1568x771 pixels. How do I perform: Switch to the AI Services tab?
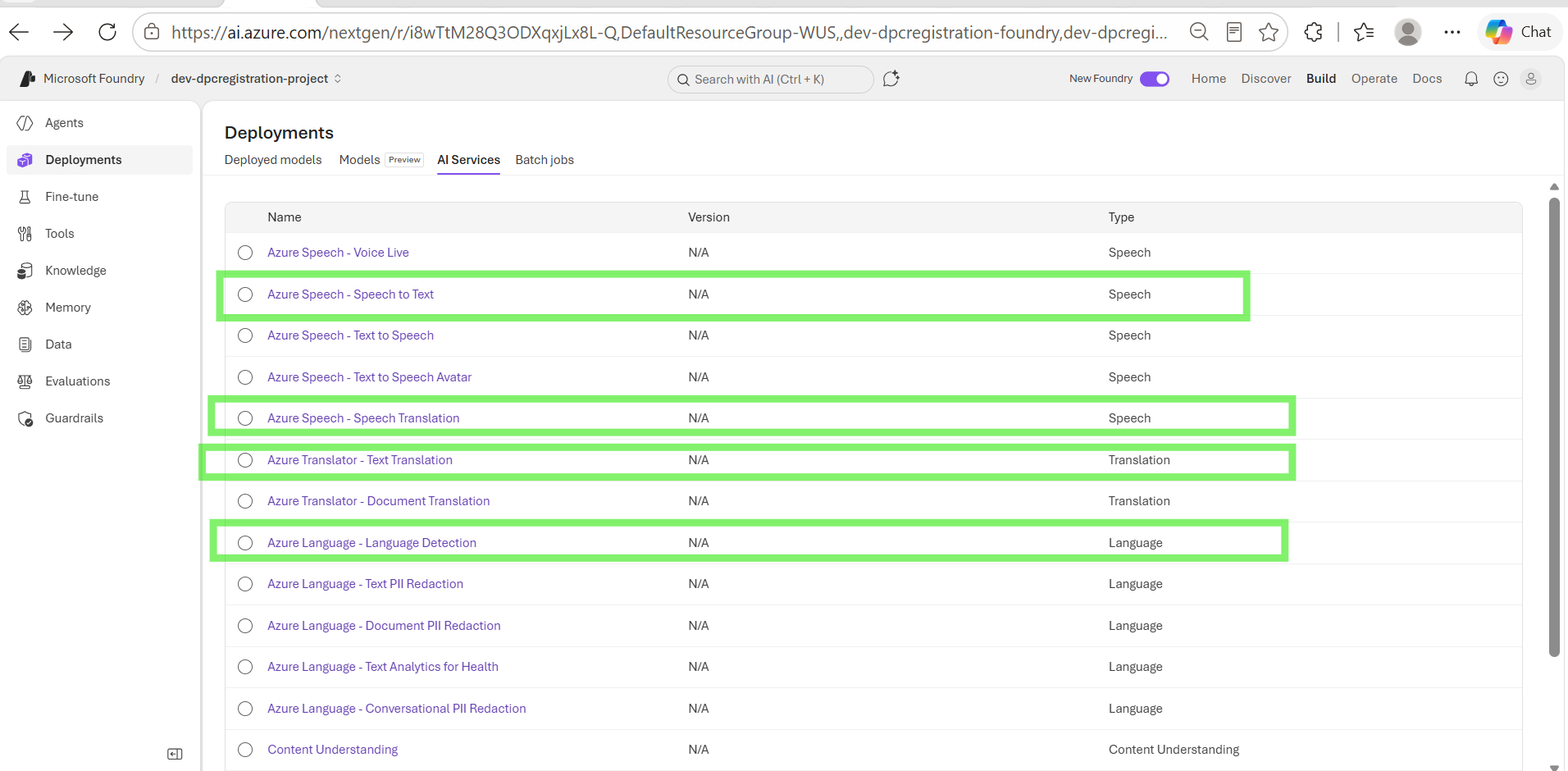pyautogui.click(x=468, y=160)
